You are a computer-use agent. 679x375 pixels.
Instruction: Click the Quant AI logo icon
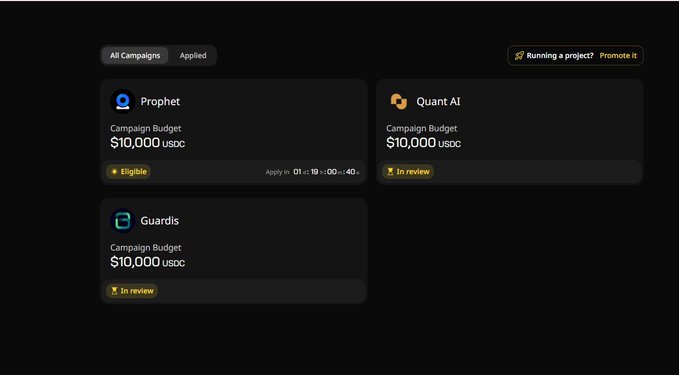coord(399,101)
